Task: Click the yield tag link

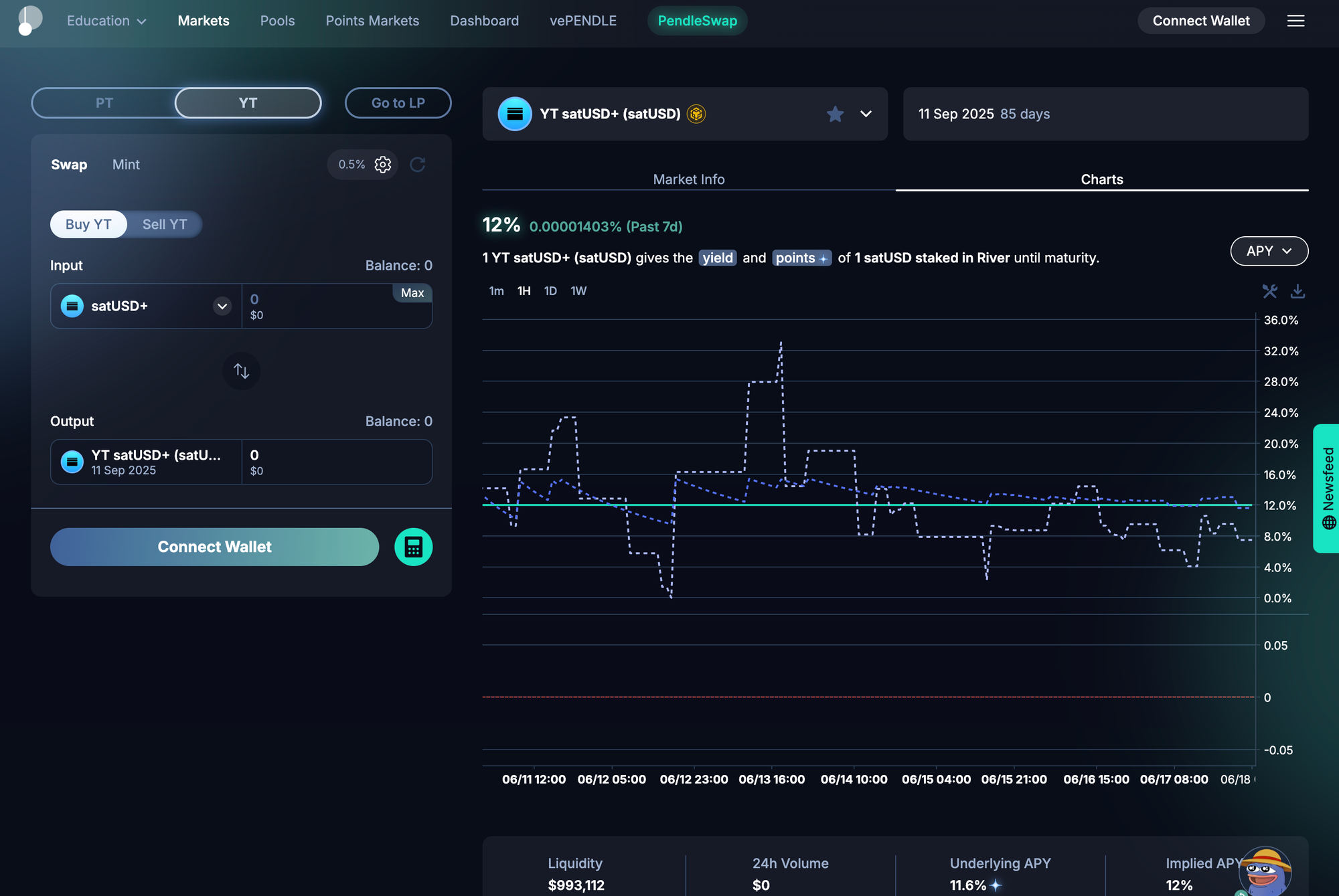Action: click(718, 258)
